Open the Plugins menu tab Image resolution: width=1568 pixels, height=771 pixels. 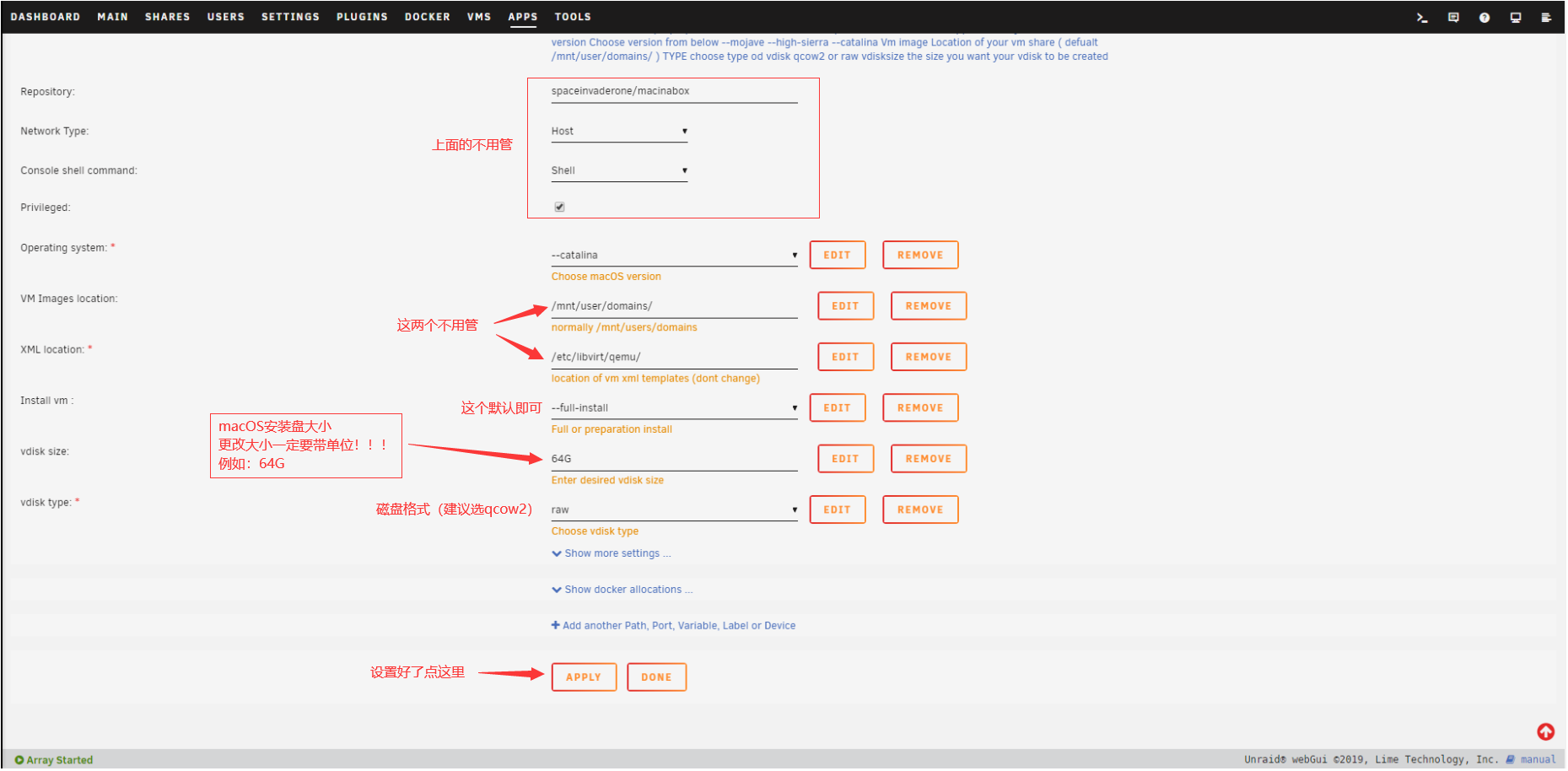click(362, 17)
